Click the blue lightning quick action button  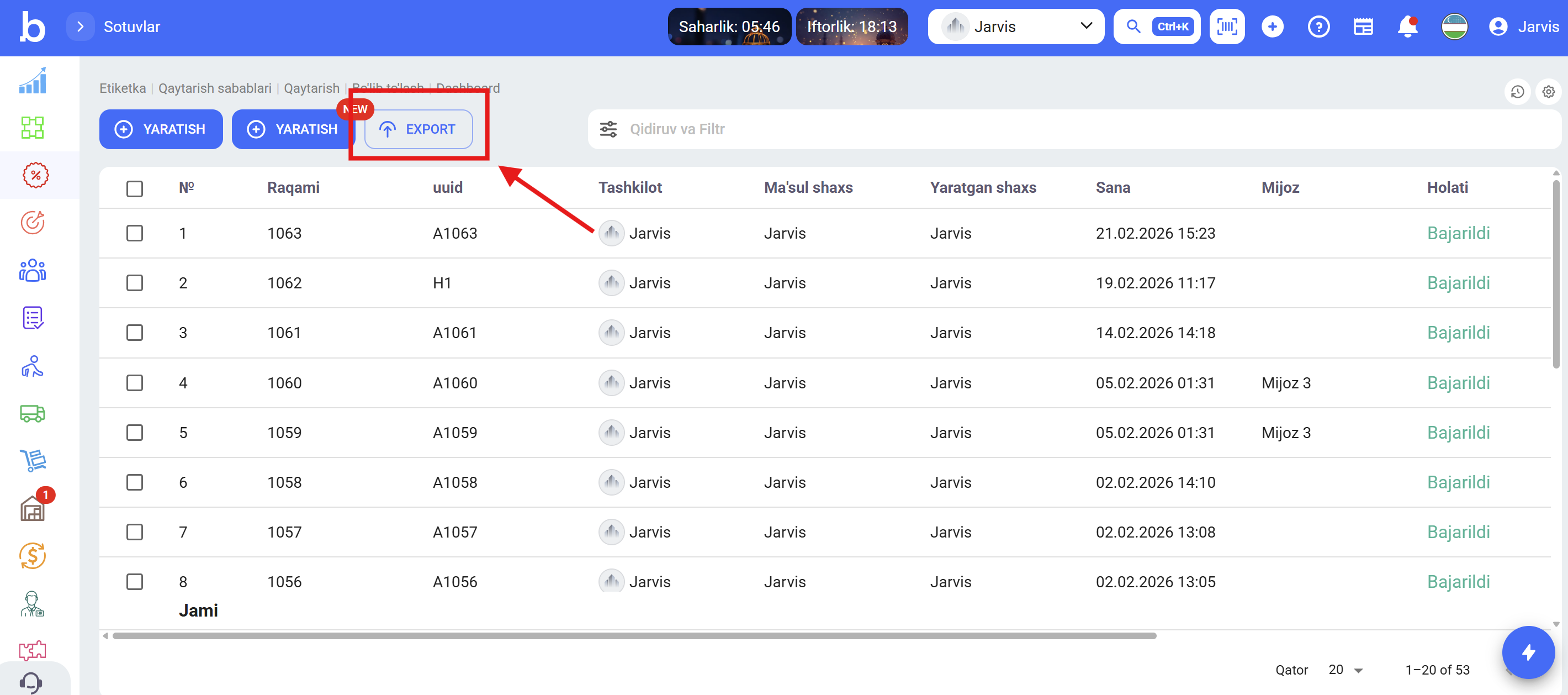click(1528, 652)
